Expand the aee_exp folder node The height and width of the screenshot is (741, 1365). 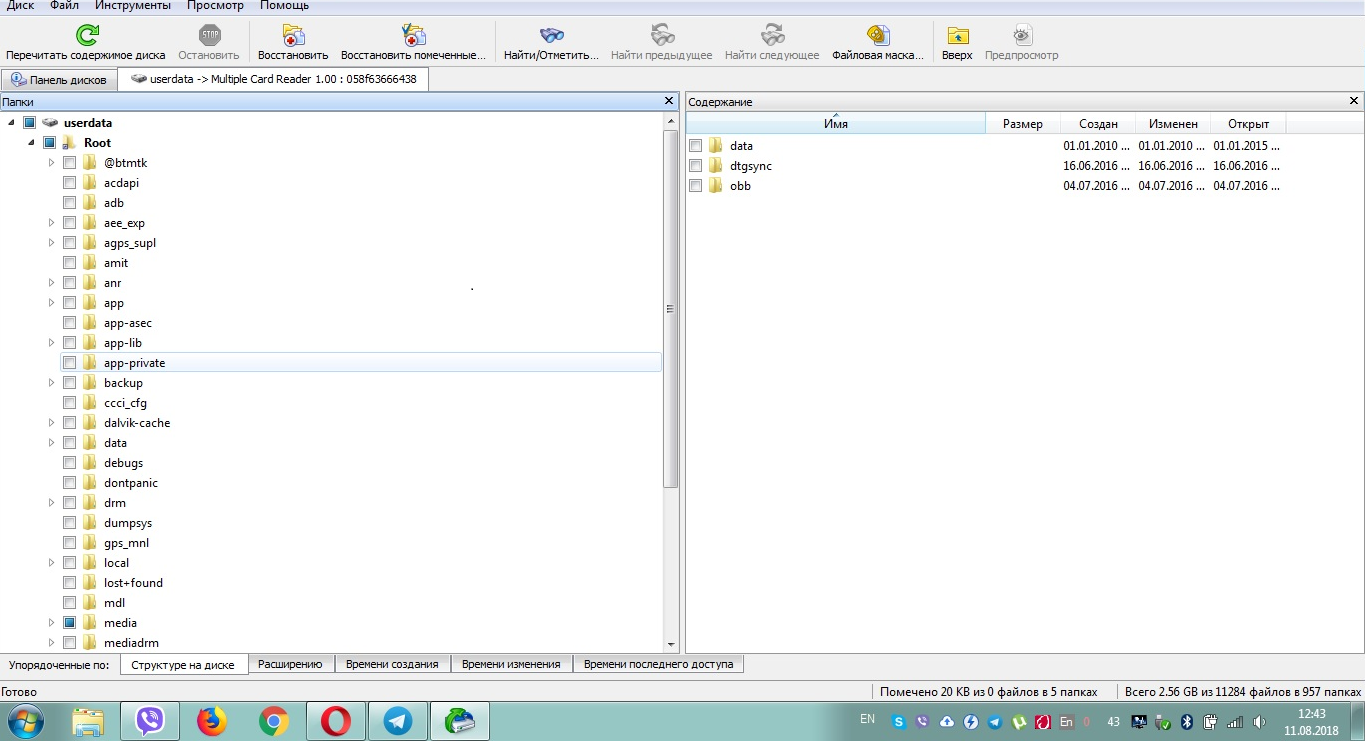(52, 223)
